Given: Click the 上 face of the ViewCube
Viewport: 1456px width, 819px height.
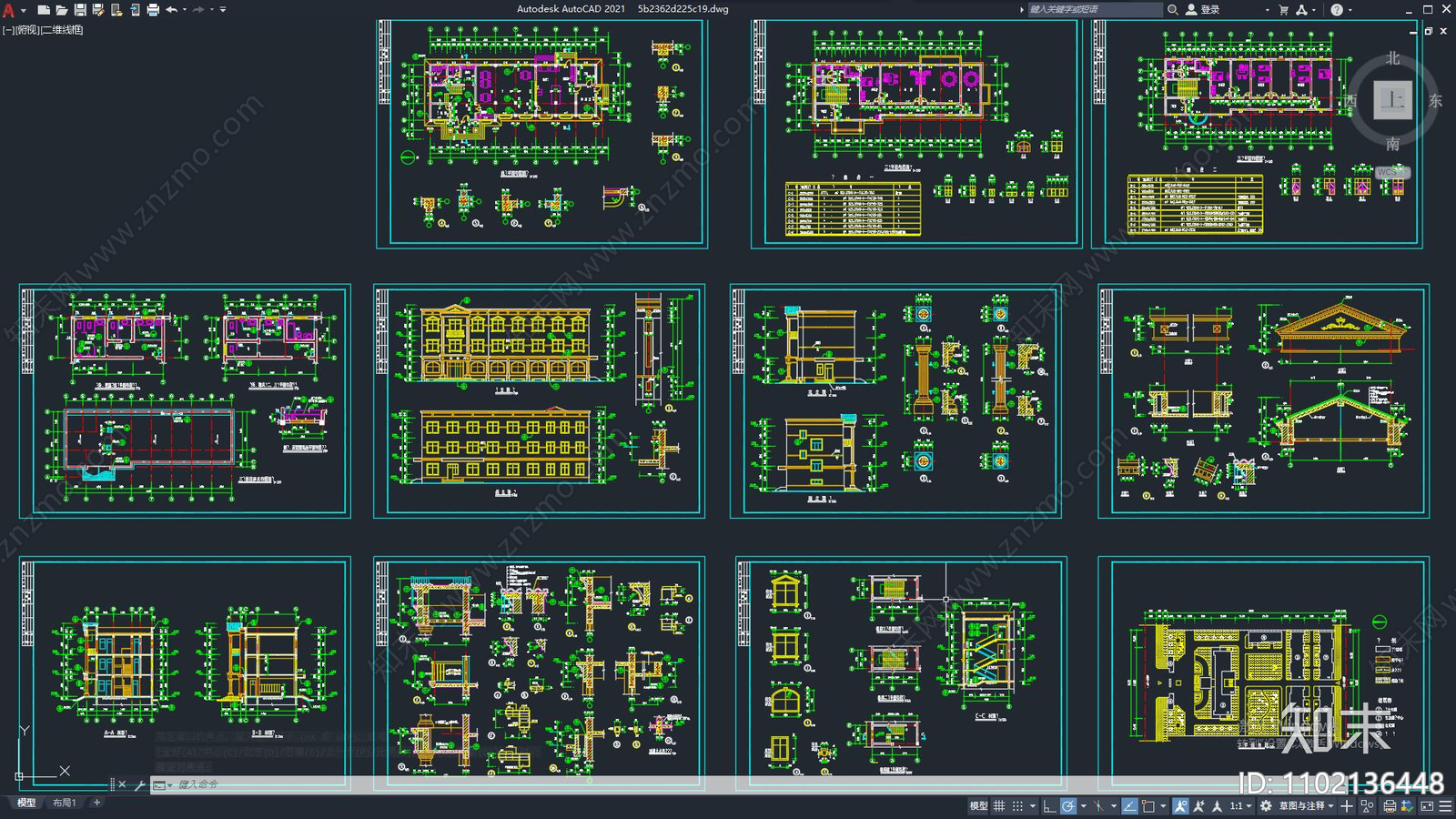Looking at the screenshot, I should pyautogui.click(x=1391, y=100).
